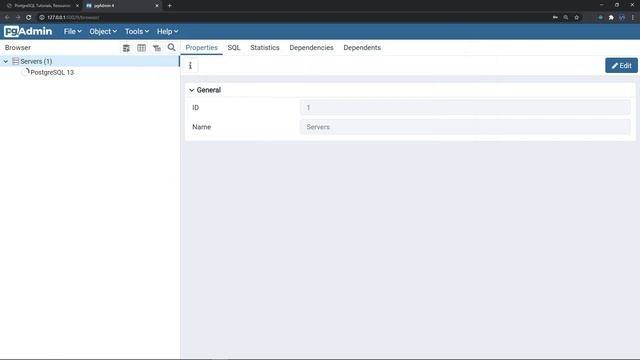This screenshot has width=640, height=360.
Task: Click the browser zoom magnifier icon
Action: pos(566,18)
